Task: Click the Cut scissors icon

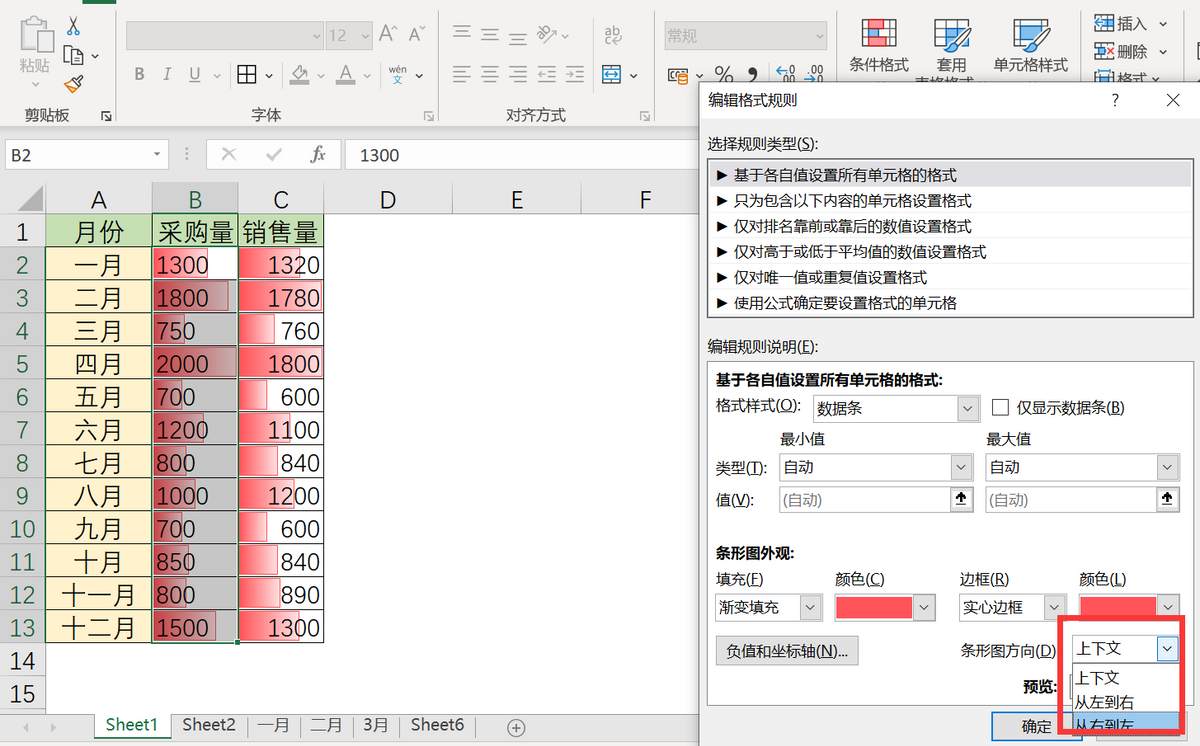Action: click(x=73, y=28)
